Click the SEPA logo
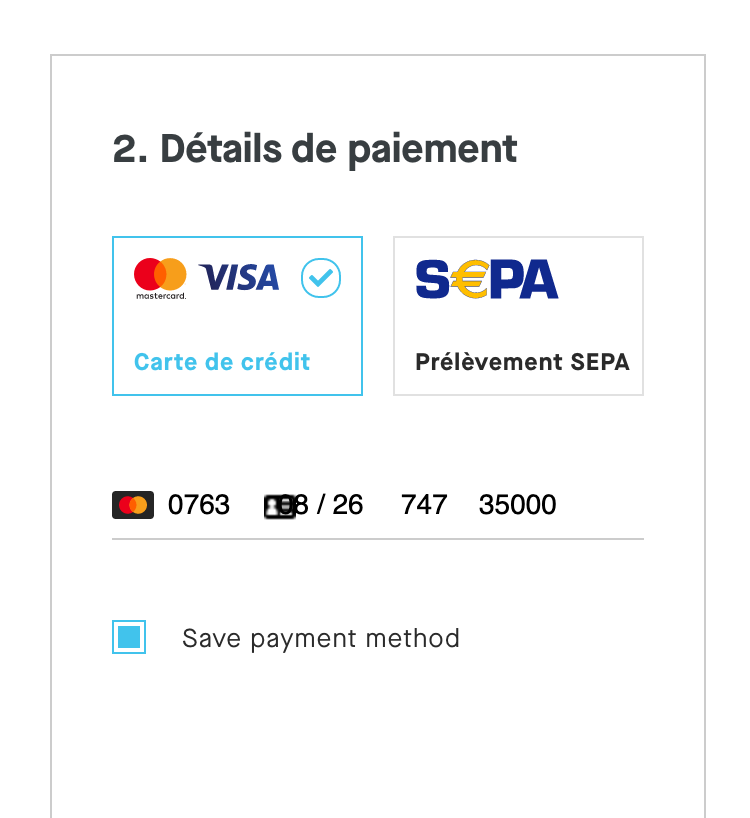Viewport: 750px width, 818px height. (x=486, y=279)
